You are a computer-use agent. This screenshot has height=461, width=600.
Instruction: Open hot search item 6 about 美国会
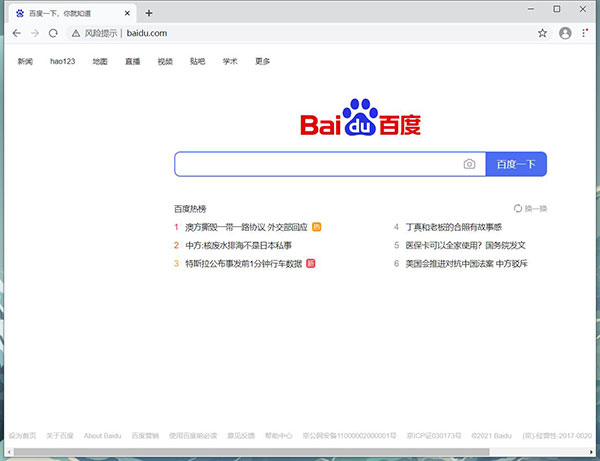467,264
